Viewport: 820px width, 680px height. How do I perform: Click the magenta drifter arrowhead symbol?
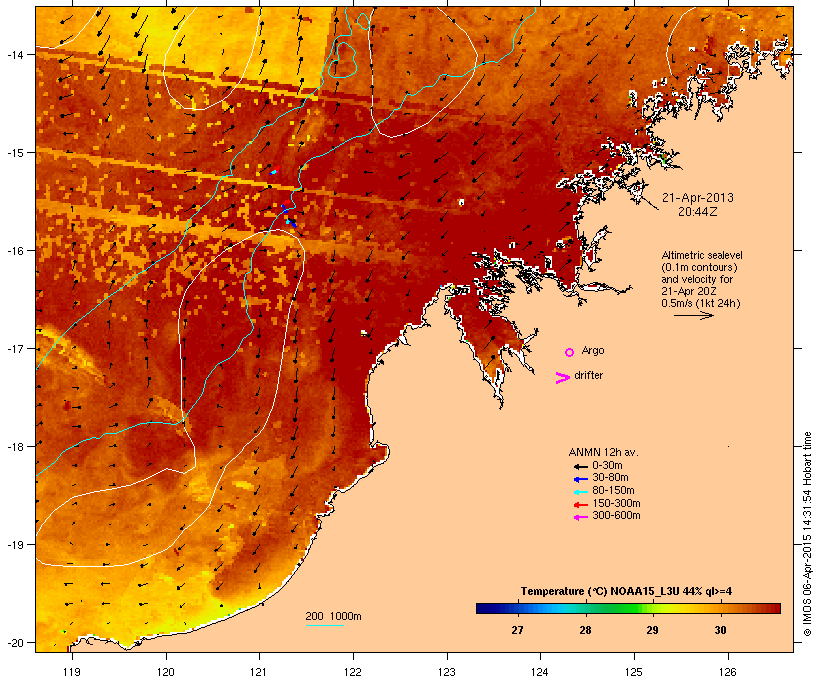tap(562, 378)
